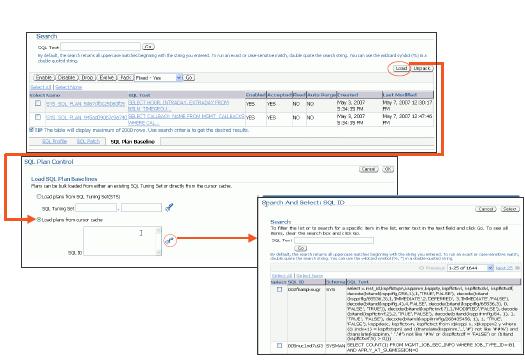Select Load plans from cursor cache radio

pyautogui.click(x=39, y=220)
